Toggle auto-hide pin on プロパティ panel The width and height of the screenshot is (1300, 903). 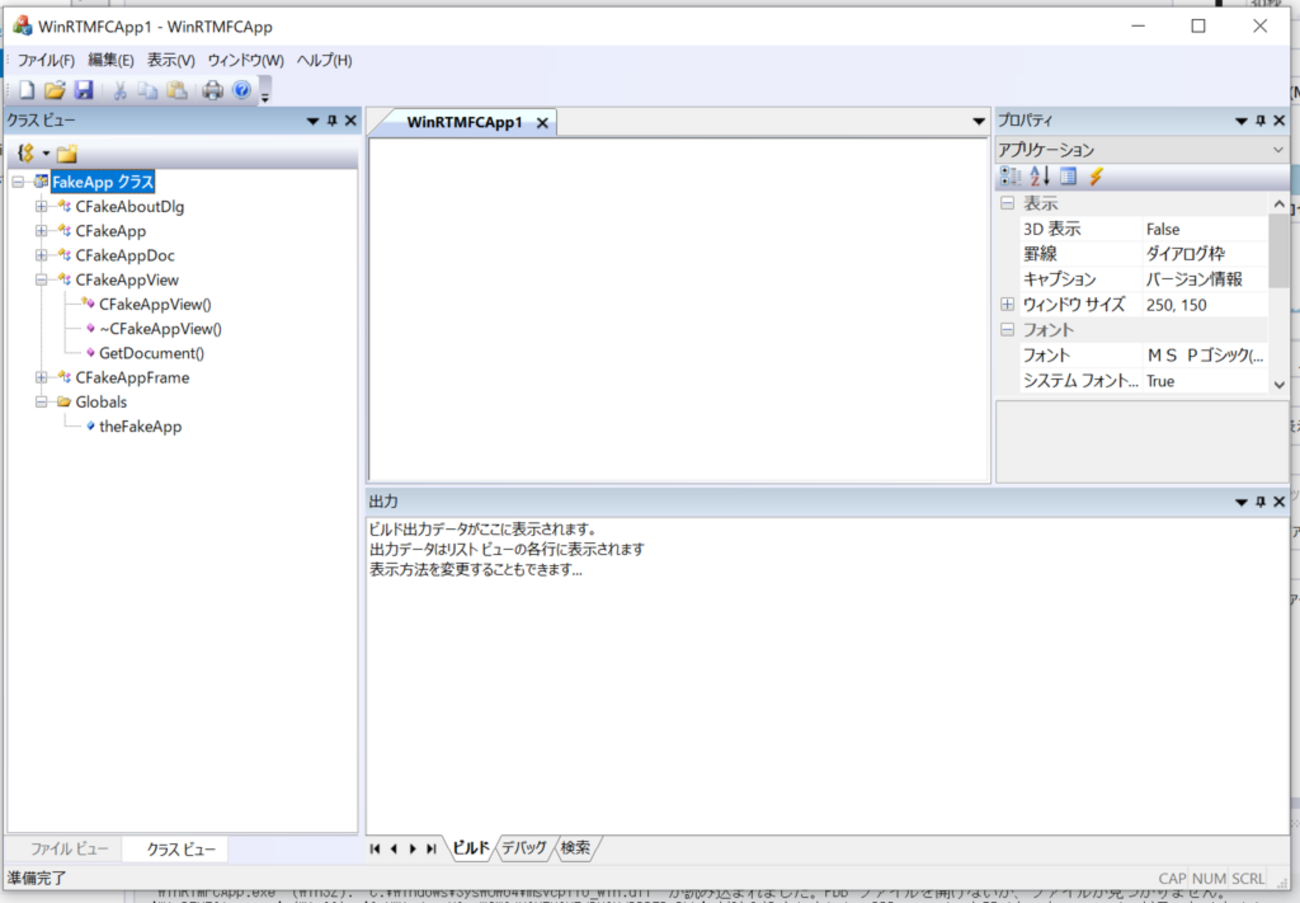click(x=1260, y=121)
